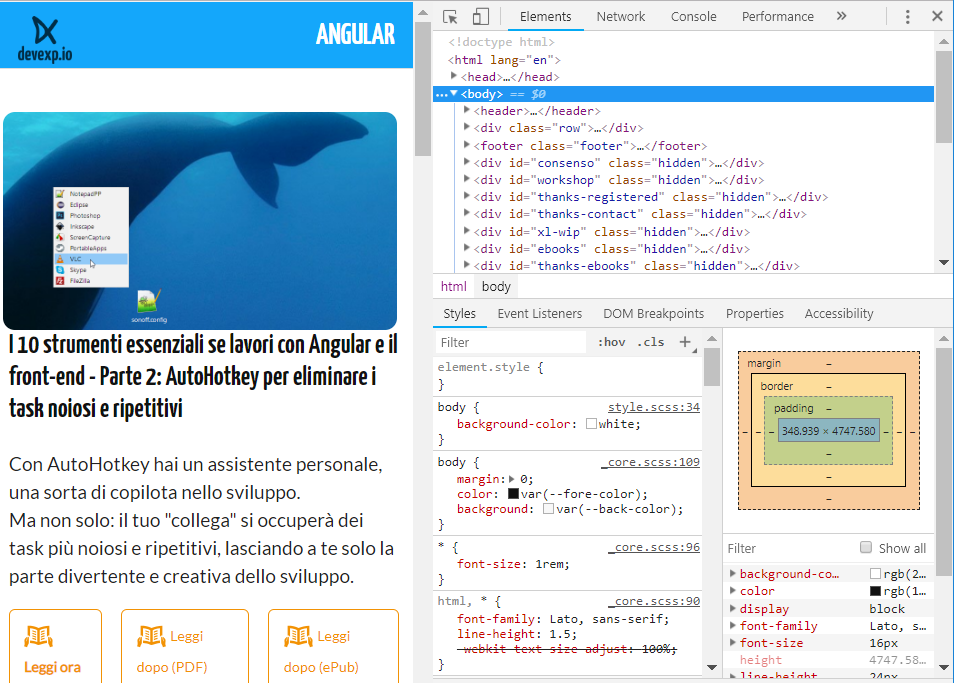Image resolution: width=954 pixels, height=683 pixels.
Task: Expand the div id ebooks node
Action: coord(467,248)
